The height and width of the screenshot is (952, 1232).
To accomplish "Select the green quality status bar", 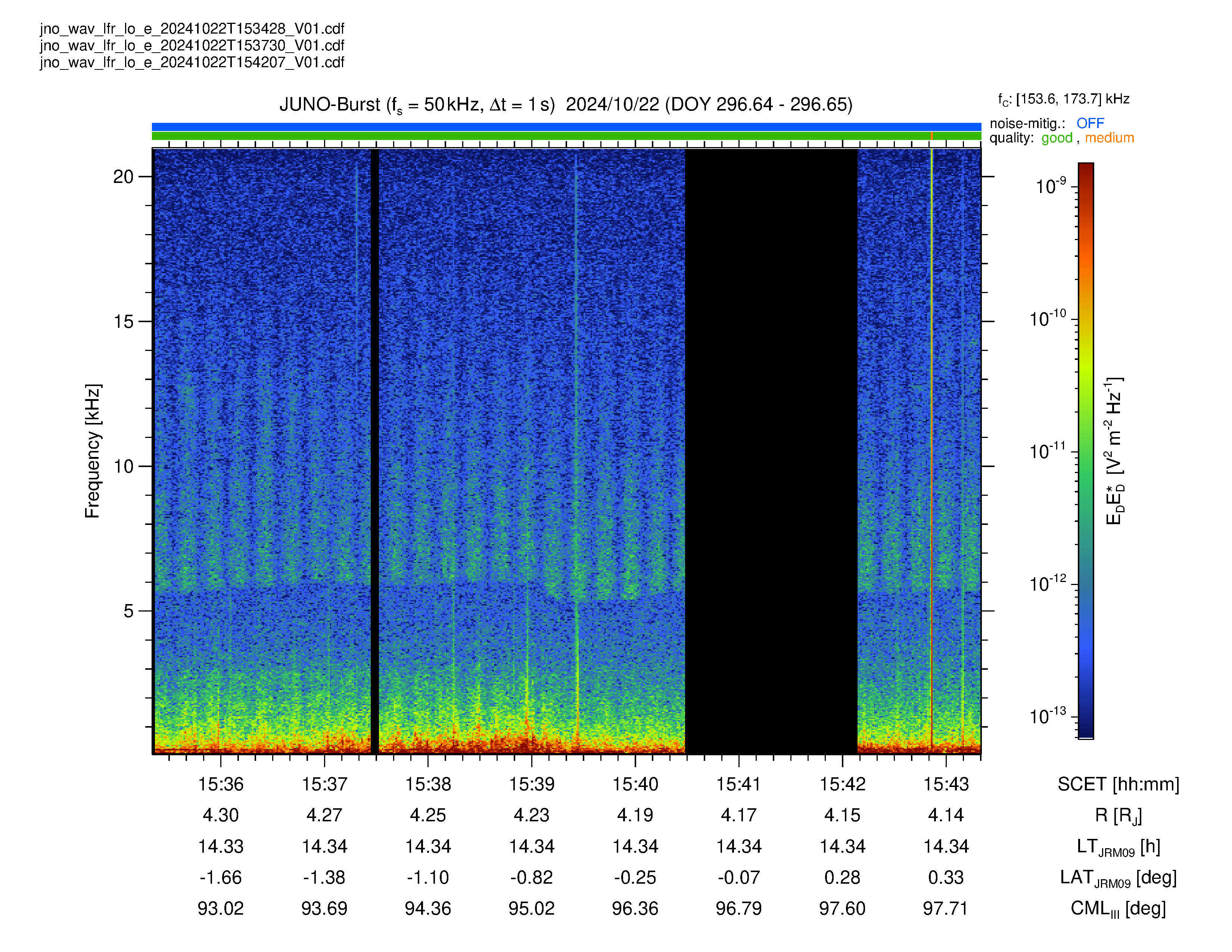I will coord(566,136).
